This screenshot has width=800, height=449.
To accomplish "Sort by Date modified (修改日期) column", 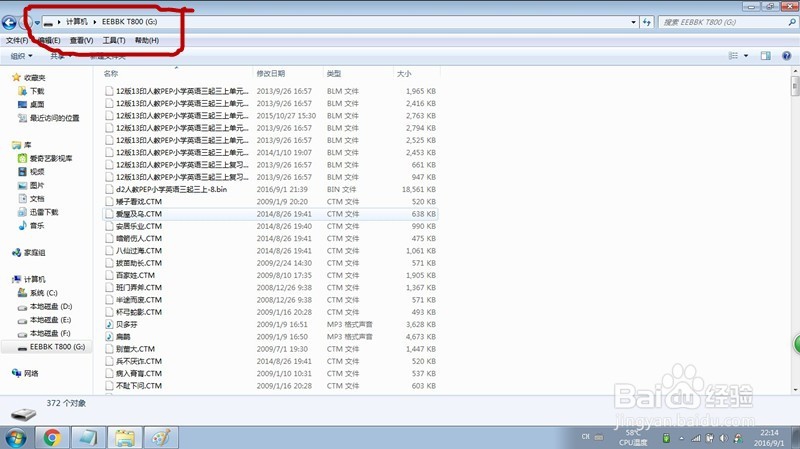I will click(x=288, y=73).
